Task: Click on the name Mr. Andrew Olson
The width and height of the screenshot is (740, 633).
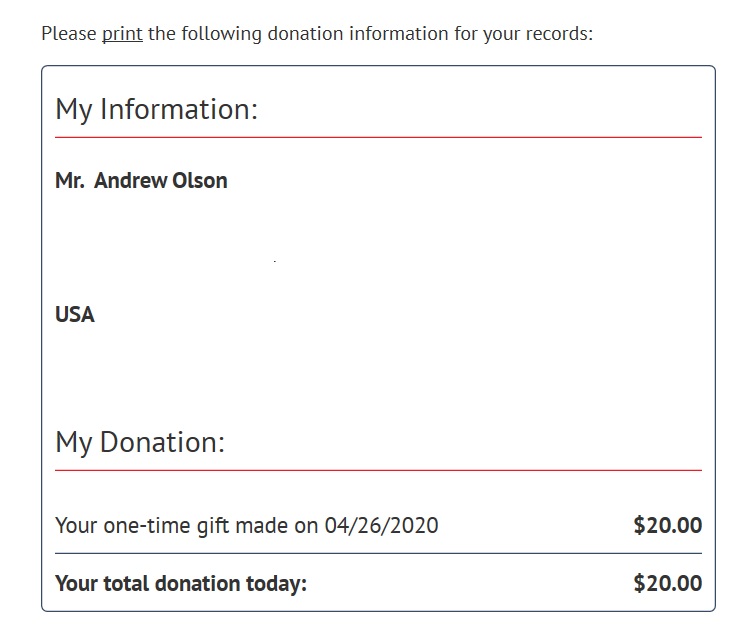Action: pos(141,180)
